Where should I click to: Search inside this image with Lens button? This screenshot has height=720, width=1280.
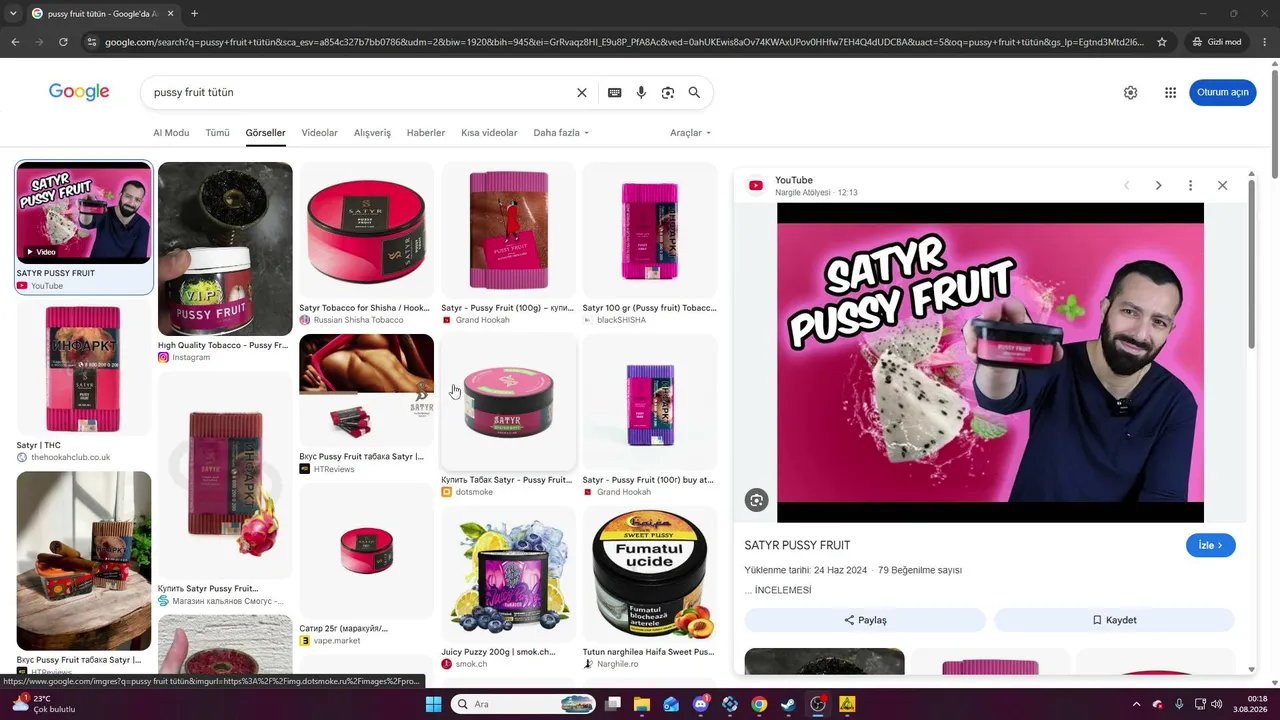(757, 500)
